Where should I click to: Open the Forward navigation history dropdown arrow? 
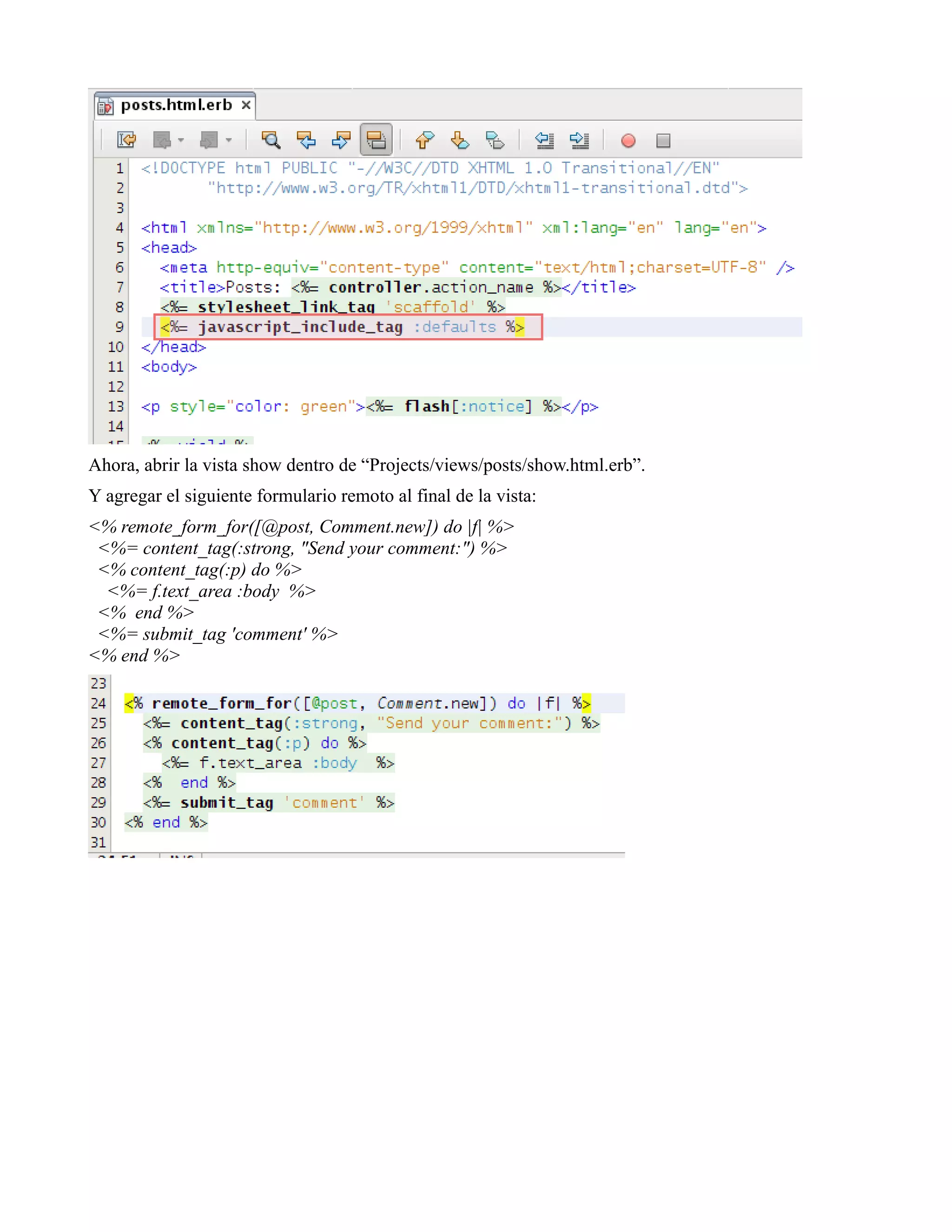pyautogui.click(x=228, y=140)
